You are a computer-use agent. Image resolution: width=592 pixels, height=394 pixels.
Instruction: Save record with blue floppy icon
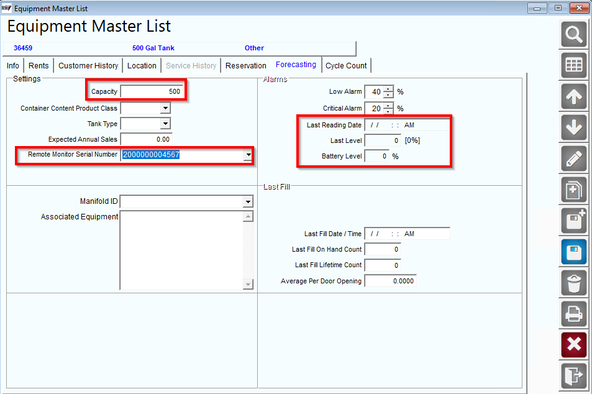(x=574, y=251)
